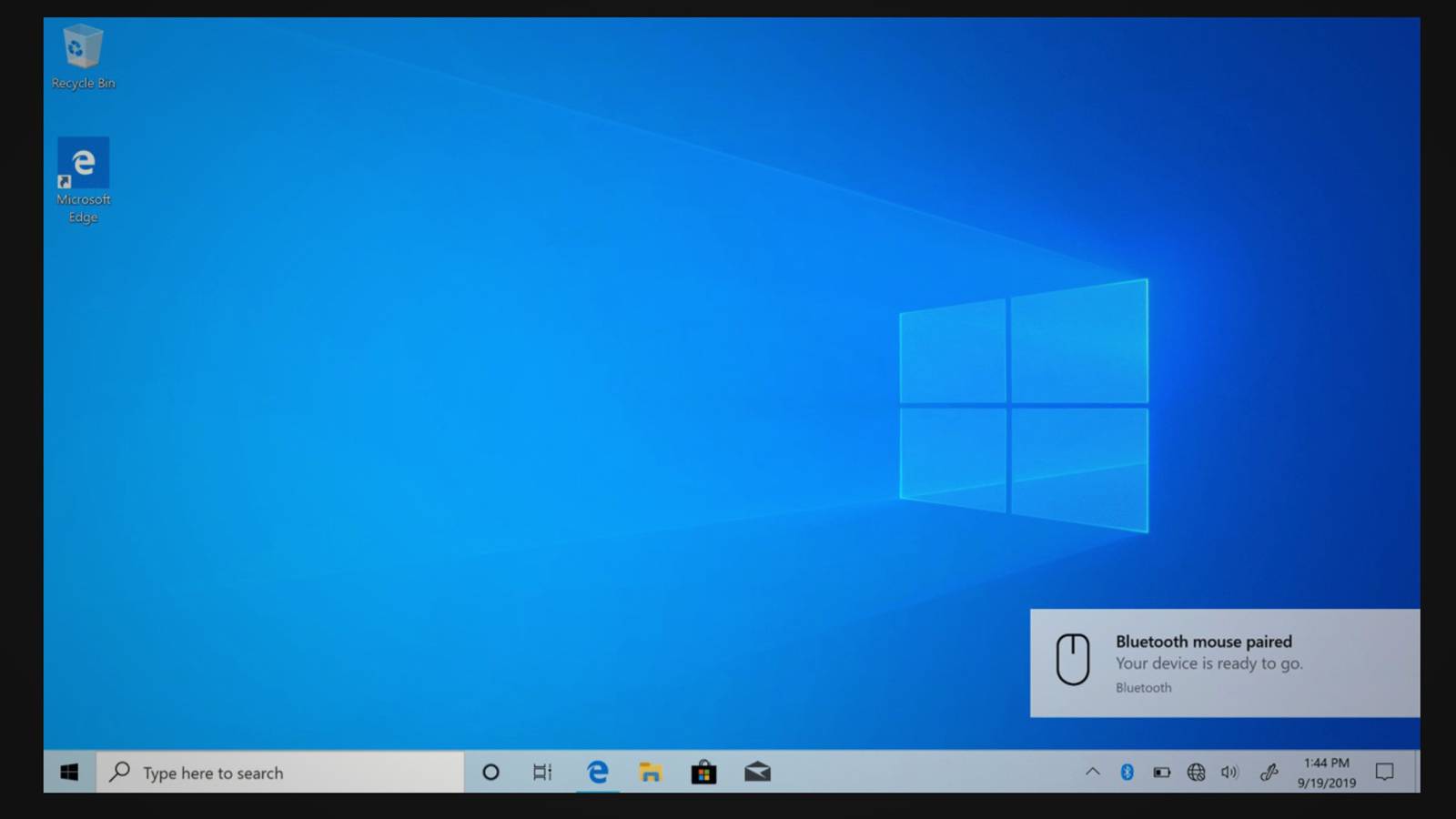The height and width of the screenshot is (819, 1456).
Task: Open Windows Ink Workspace pen icon
Action: click(1269, 773)
